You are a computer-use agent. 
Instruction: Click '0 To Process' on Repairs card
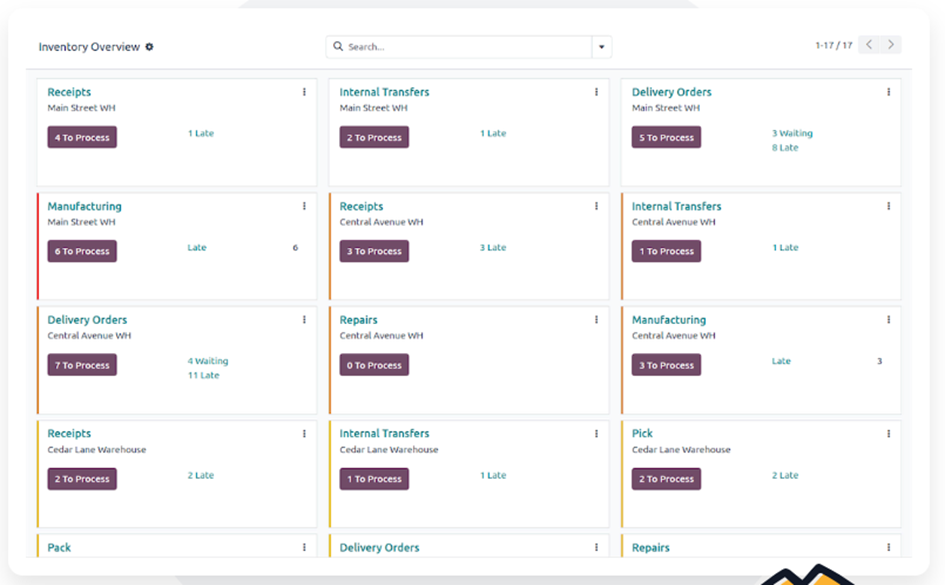tap(374, 366)
